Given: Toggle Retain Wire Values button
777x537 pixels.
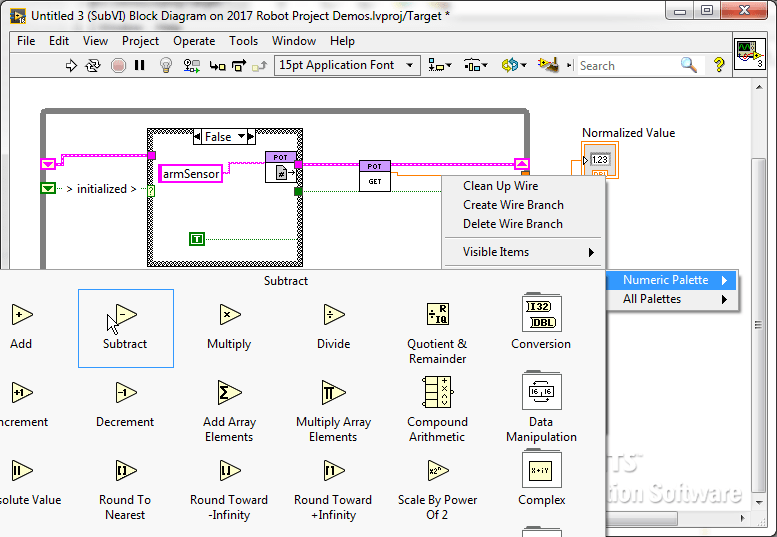Looking at the screenshot, I should coord(191,65).
